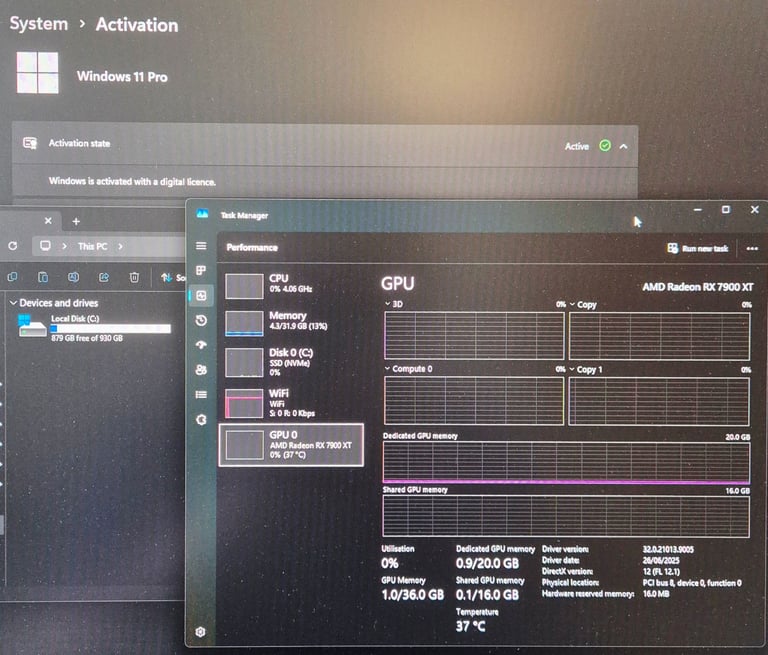The height and width of the screenshot is (655, 768).
Task: Expand chevron after This PC in address bar
Action: tap(120, 246)
